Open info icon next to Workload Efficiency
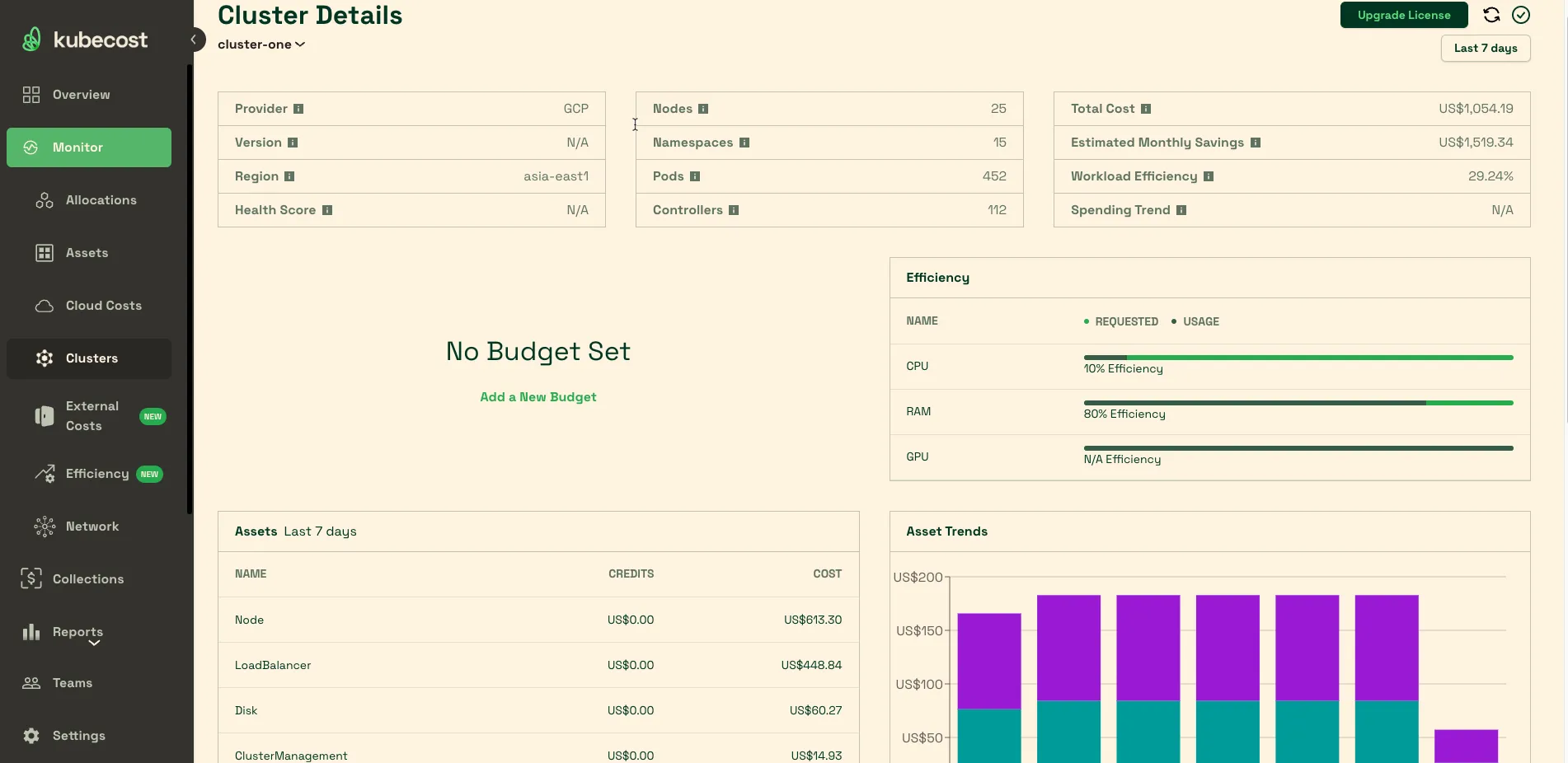The height and width of the screenshot is (763, 1568). tap(1209, 176)
